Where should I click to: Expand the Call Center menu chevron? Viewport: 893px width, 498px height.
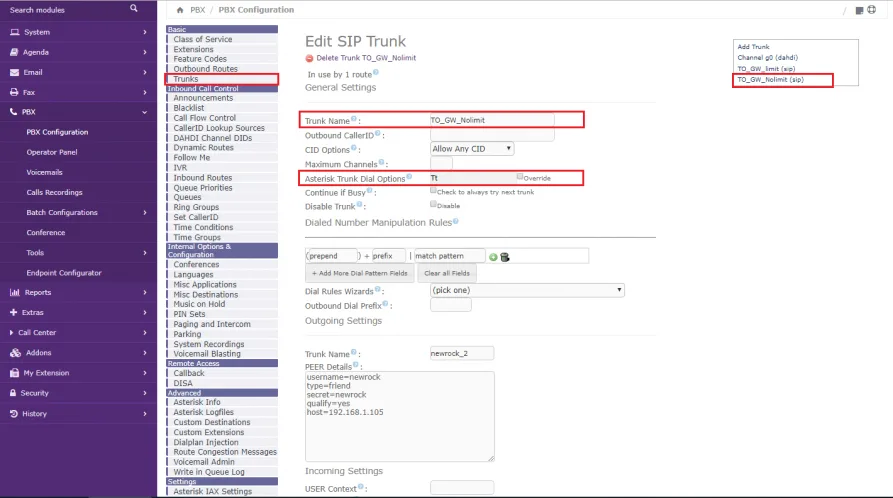[145, 333]
